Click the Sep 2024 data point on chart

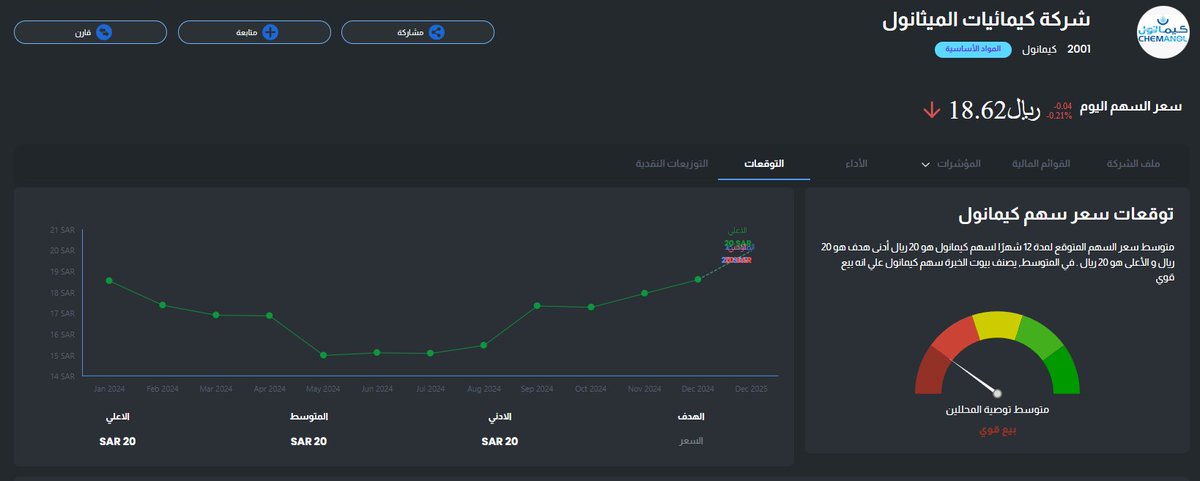[538, 305]
